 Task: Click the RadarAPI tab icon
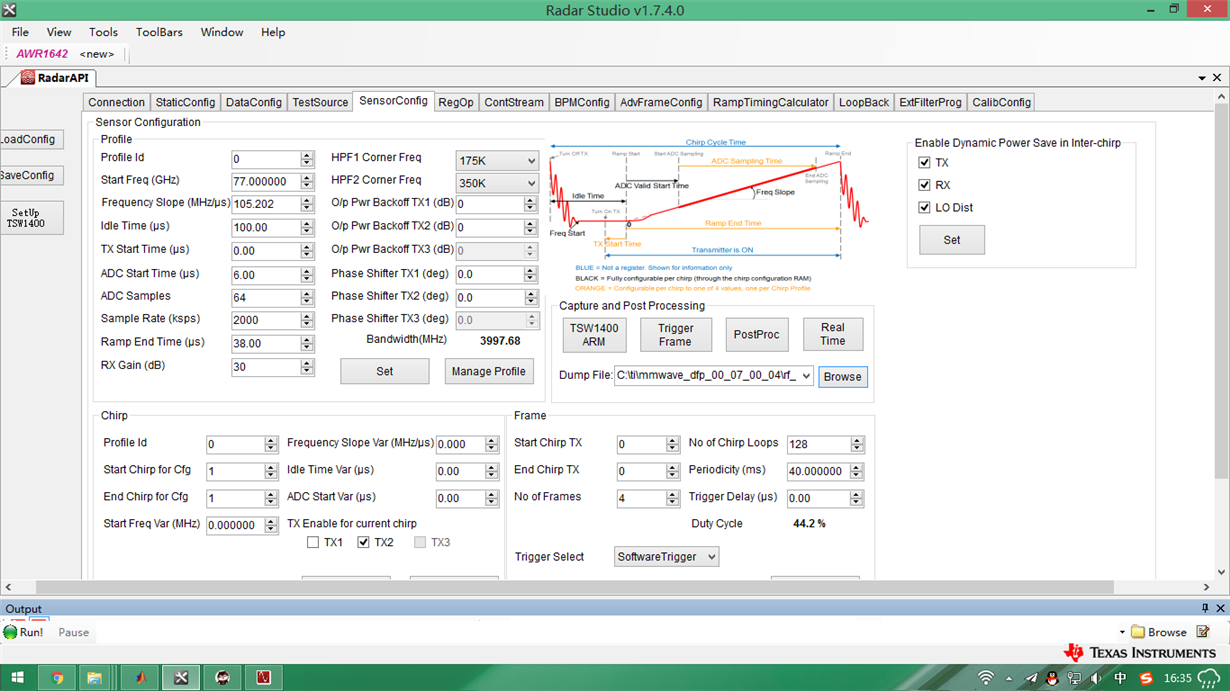tap(28, 78)
